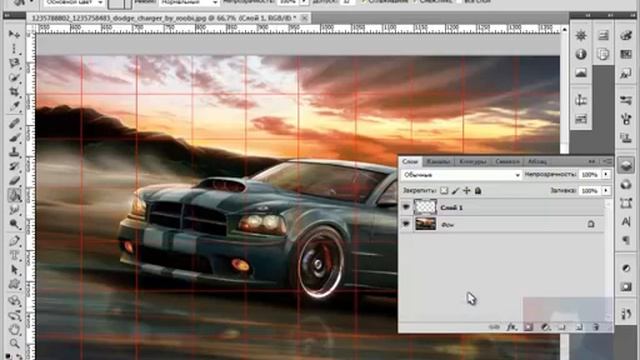The height and width of the screenshot is (360, 640).
Task: Toggle lock transparent pixels
Action: click(x=444, y=191)
